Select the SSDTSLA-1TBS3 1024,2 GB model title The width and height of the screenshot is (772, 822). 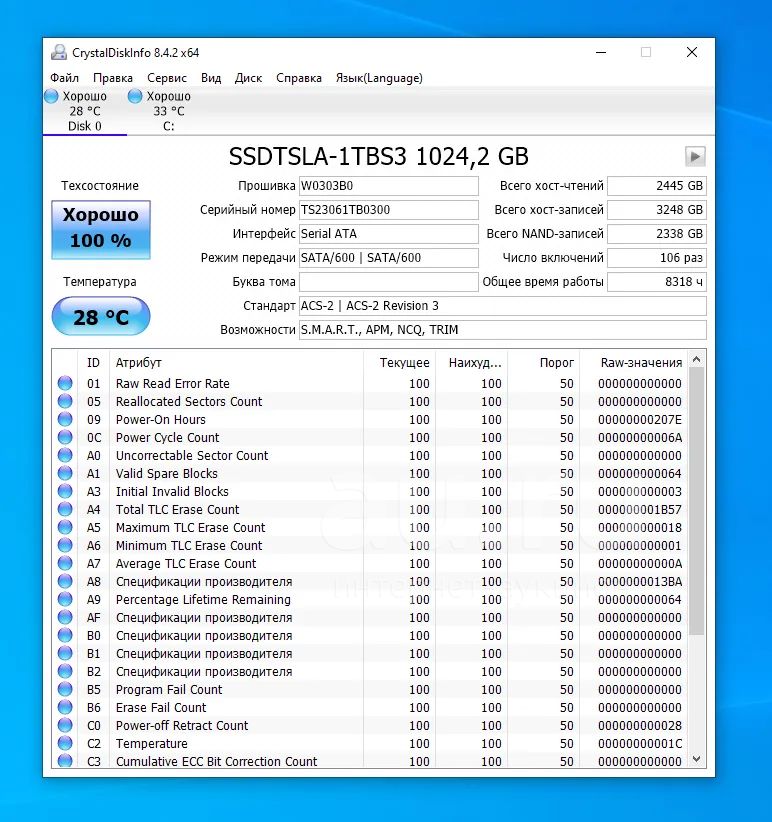click(378, 156)
